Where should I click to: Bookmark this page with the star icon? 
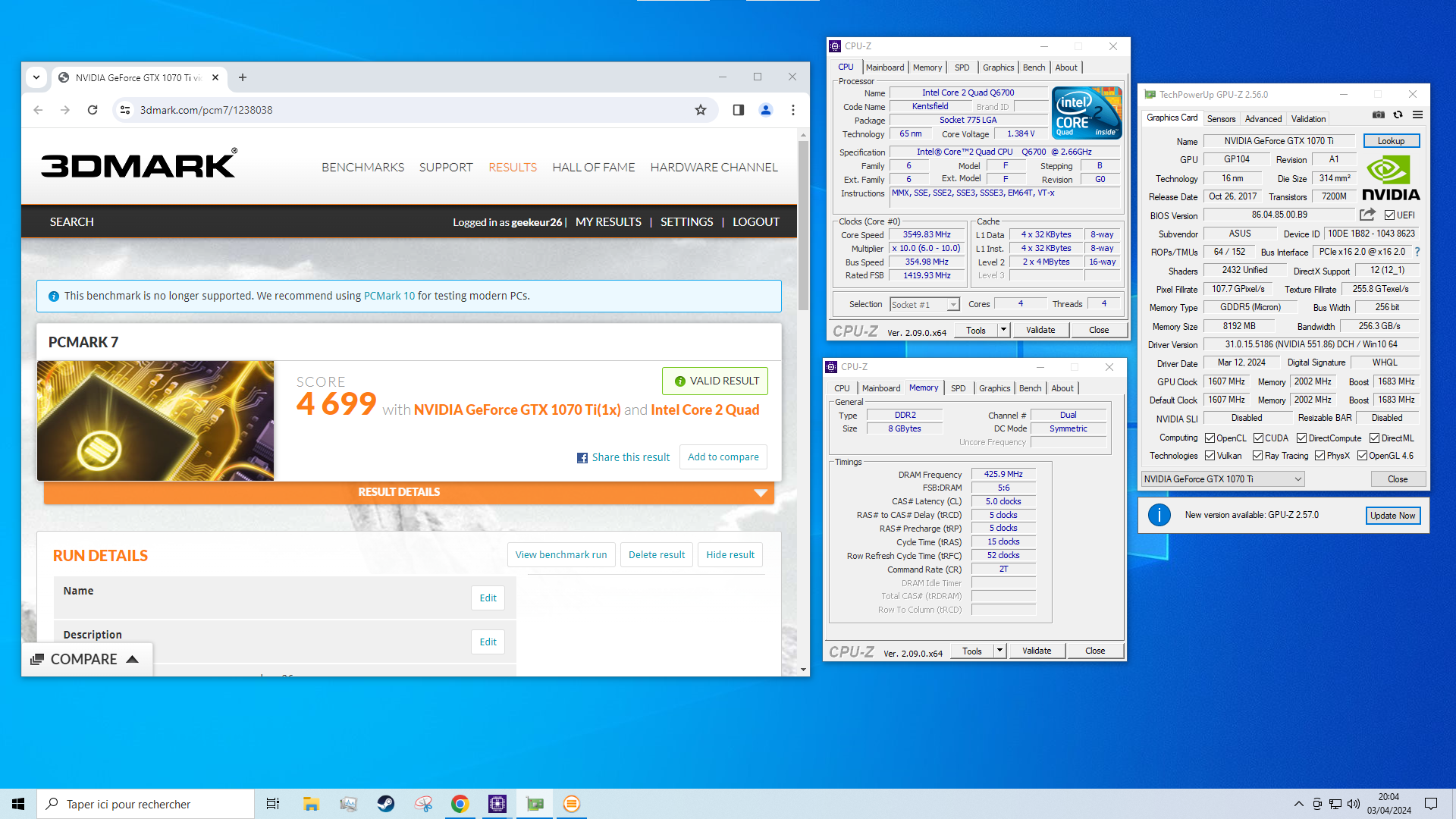701,110
